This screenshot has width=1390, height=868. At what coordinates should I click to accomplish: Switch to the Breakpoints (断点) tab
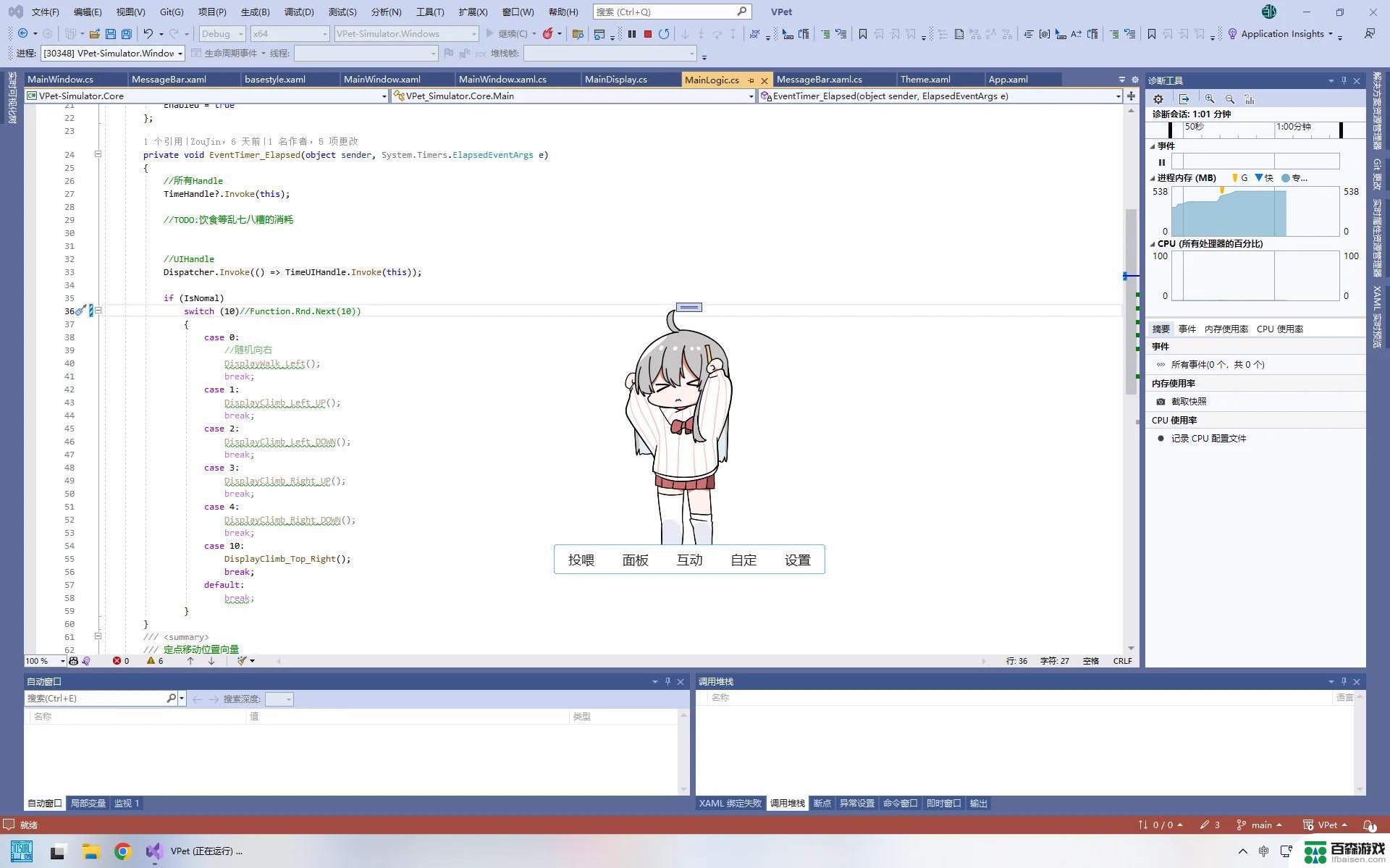[822, 804]
